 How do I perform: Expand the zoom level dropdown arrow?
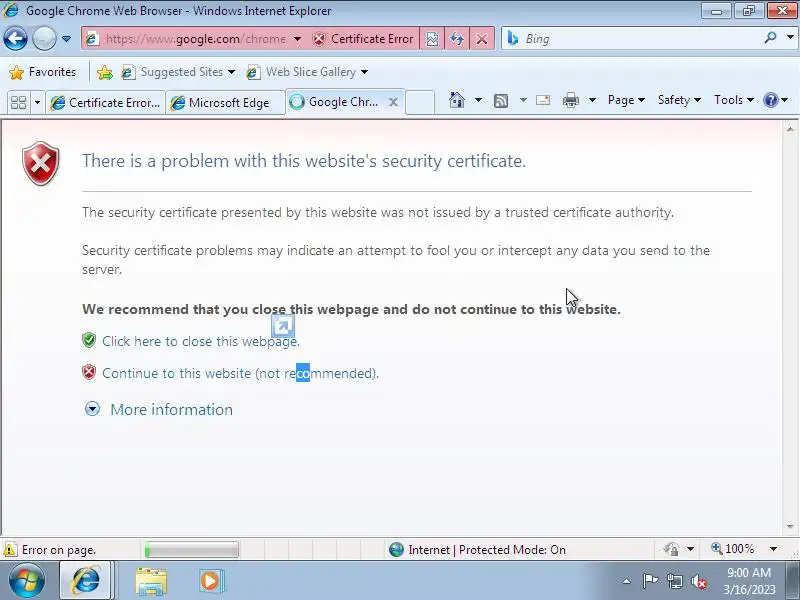(x=773, y=549)
